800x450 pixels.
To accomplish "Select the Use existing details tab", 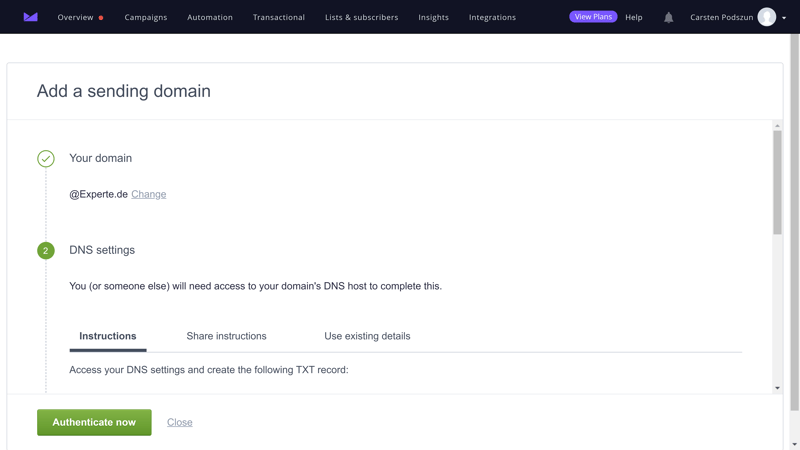I will [367, 336].
